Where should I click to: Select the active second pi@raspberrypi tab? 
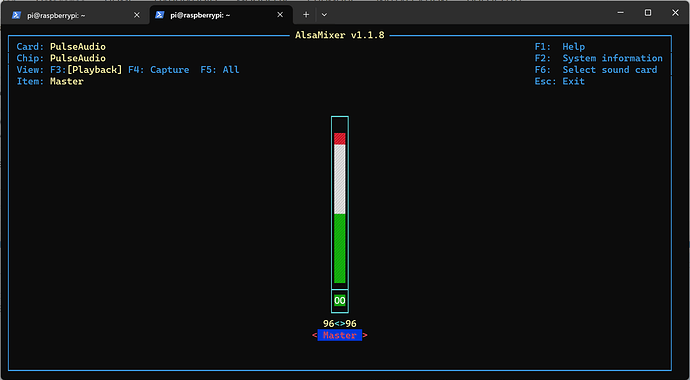pyautogui.click(x=221, y=15)
